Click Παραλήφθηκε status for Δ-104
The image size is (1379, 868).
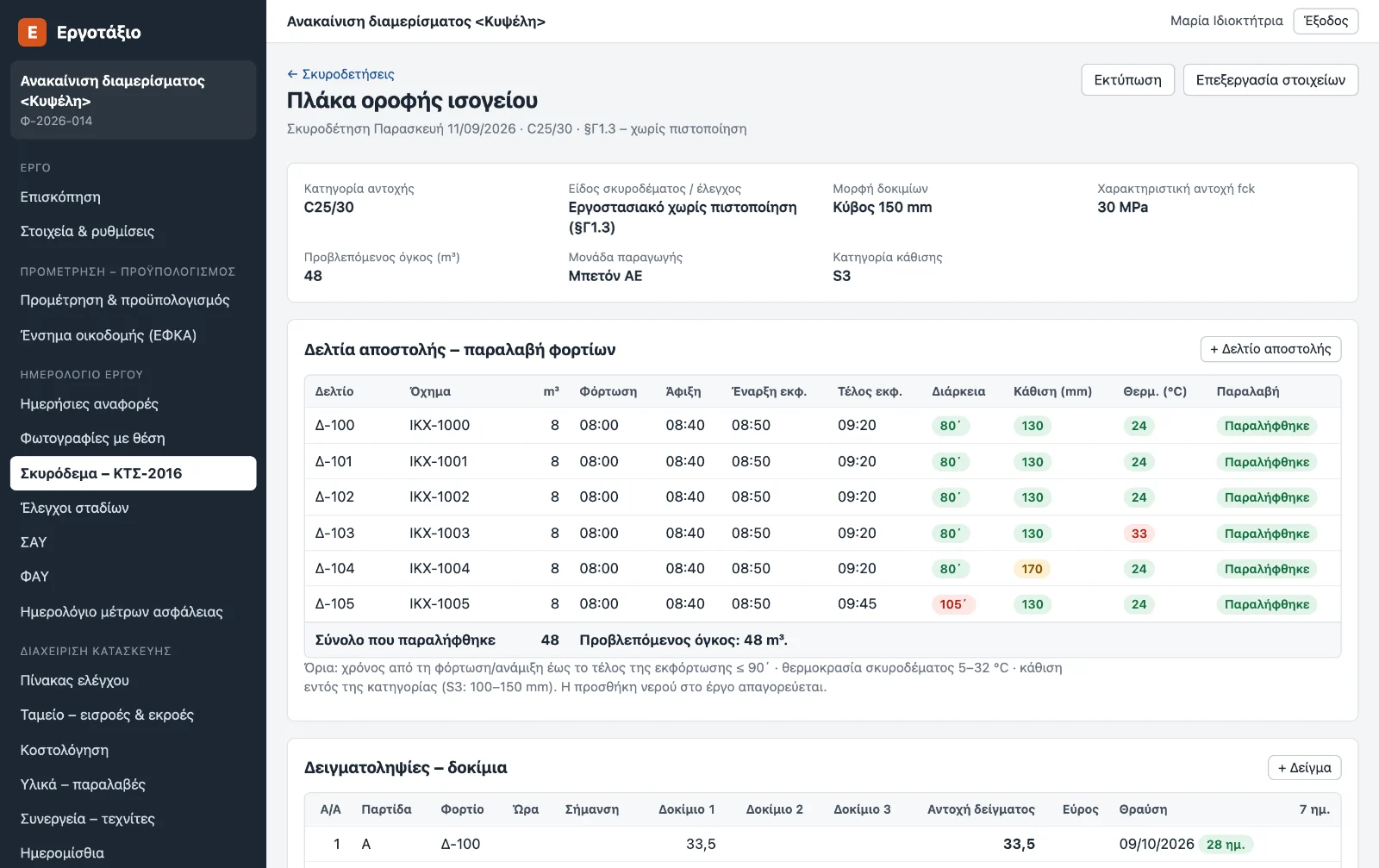click(x=1266, y=569)
